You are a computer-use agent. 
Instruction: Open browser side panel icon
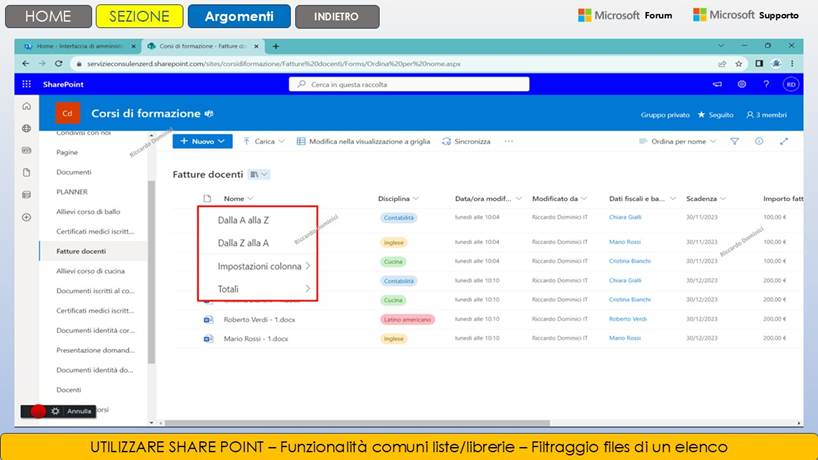(x=759, y=64)
